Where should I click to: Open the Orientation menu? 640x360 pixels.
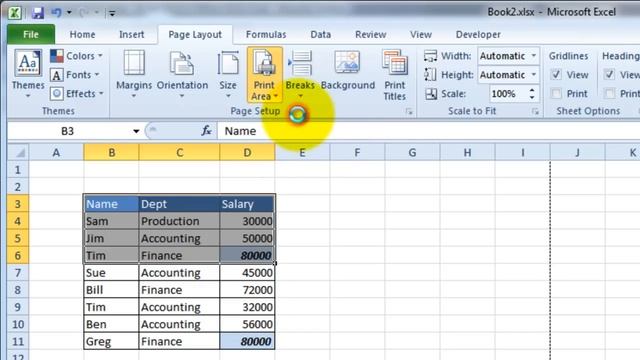point(182,74)
